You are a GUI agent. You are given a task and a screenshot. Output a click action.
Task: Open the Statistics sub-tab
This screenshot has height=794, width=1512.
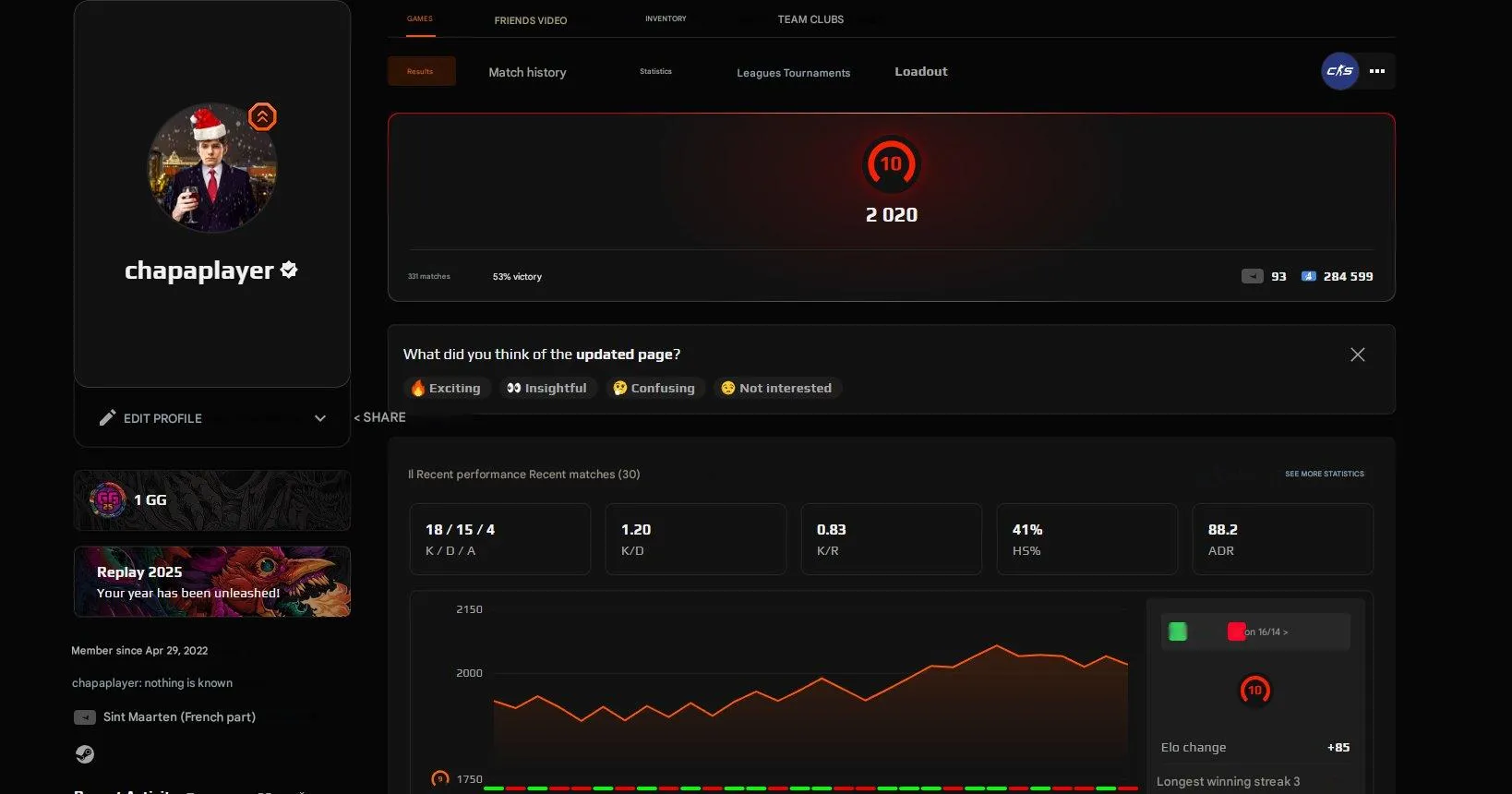tap(655, 71)
